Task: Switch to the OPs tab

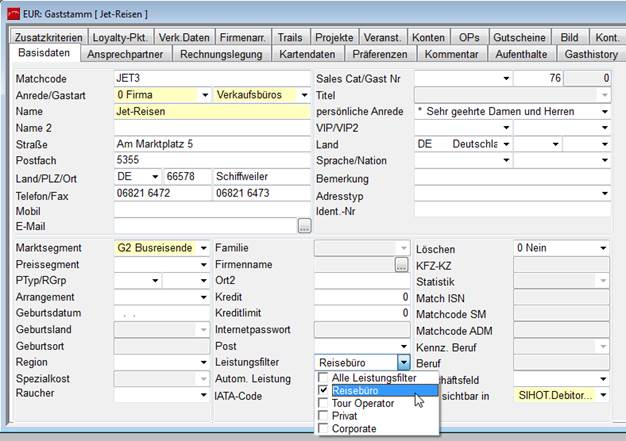Action: pyautogui.click(x=469, y=37)
